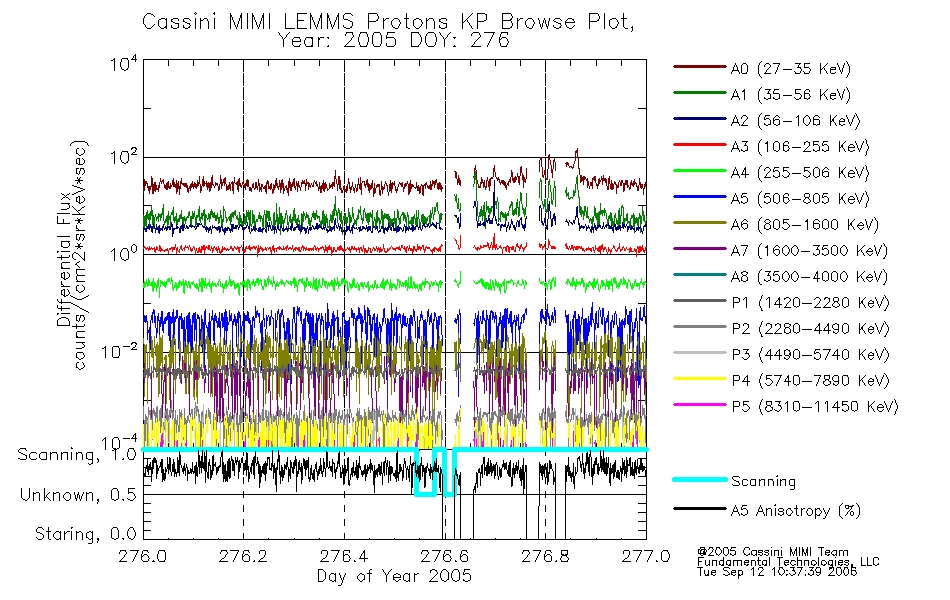
Task: Click the Fundamental Technologies, LLC credit text
Action: pos(788,562)
